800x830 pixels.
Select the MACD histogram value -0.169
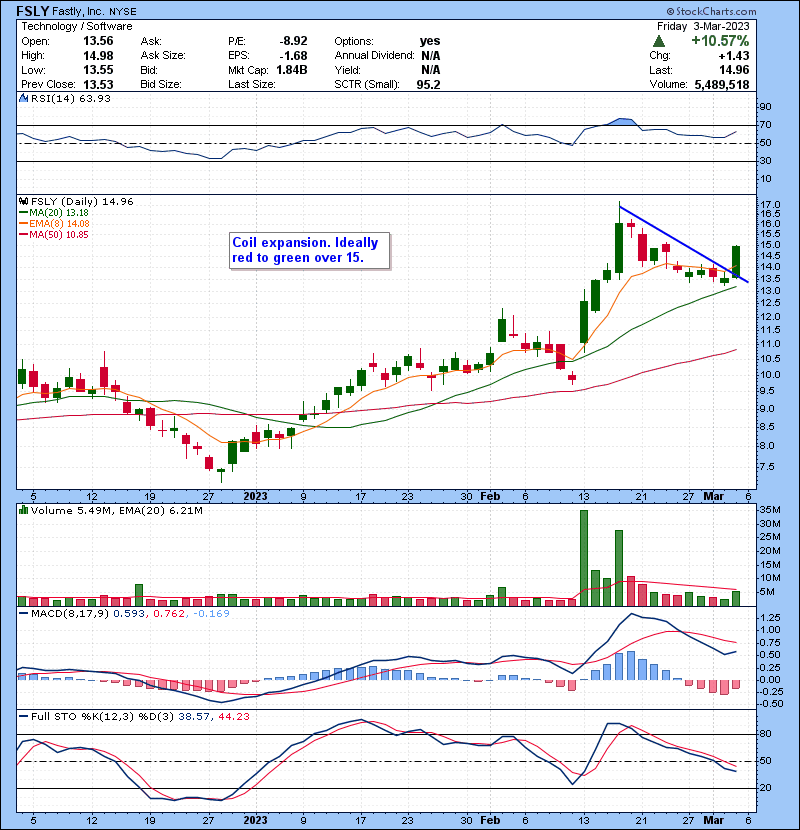point(211,614)
